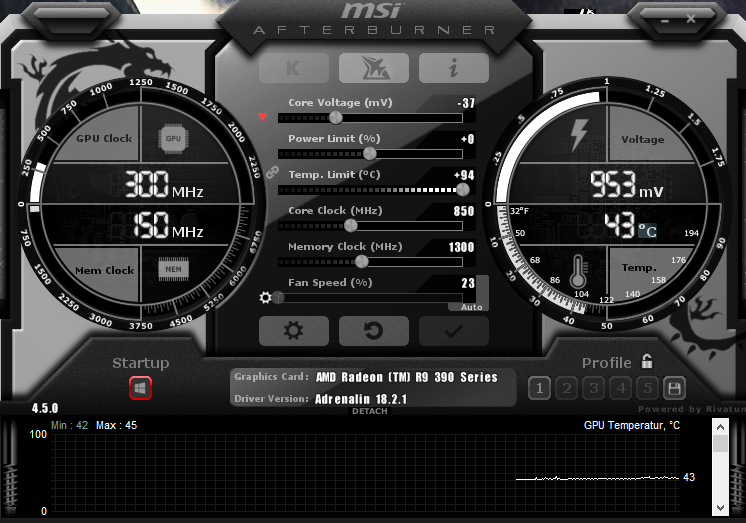
Task: Click the monitor graph scrollbar thumb
Action: click(720, 444)
